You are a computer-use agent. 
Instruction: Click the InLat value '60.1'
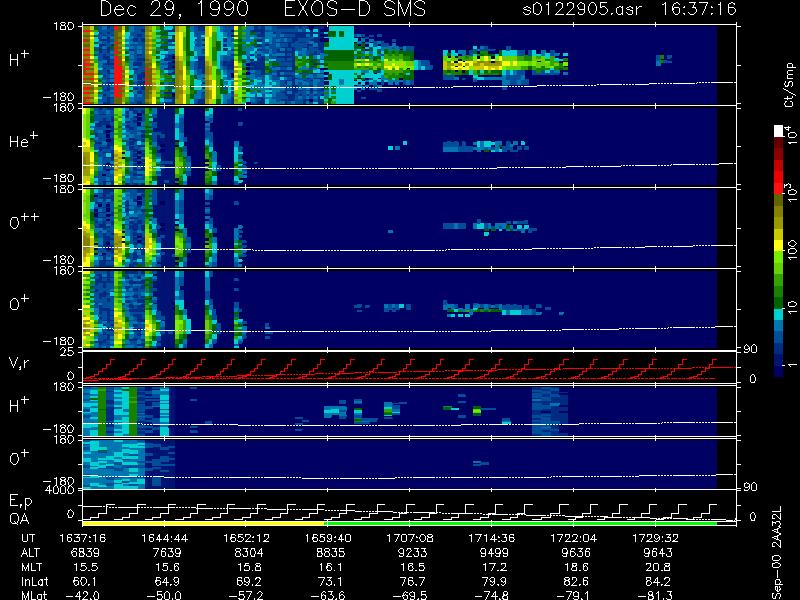tap(85, 581)
